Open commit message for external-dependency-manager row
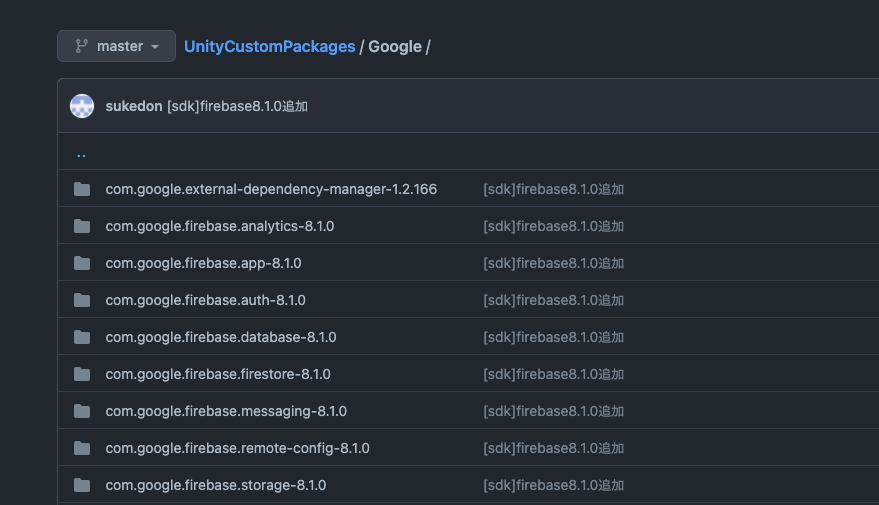This screenshot has width=879, height=505. click(x=554, y=189)
